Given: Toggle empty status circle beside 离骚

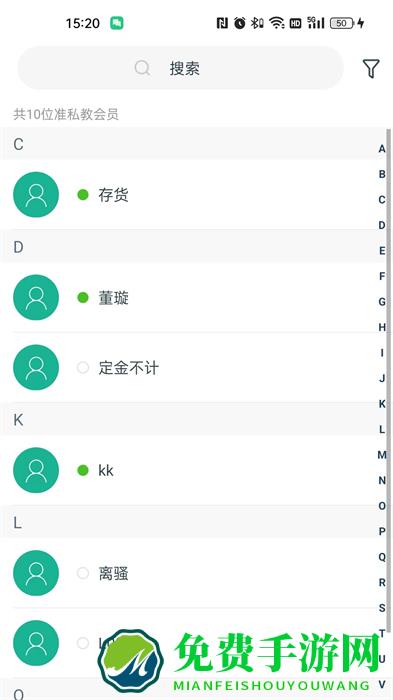Looking at the screenshot, I should coord(83,573).
